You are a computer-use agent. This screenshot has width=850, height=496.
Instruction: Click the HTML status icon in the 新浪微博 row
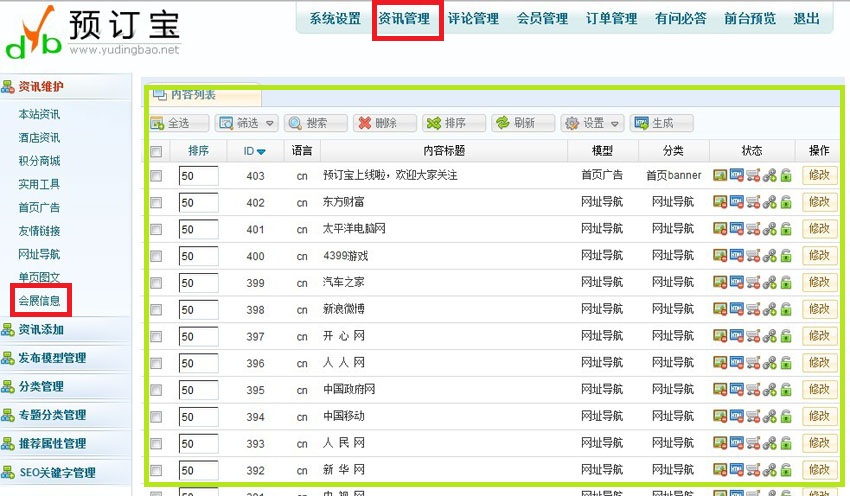pyautogui.click(x=736, y=310)
